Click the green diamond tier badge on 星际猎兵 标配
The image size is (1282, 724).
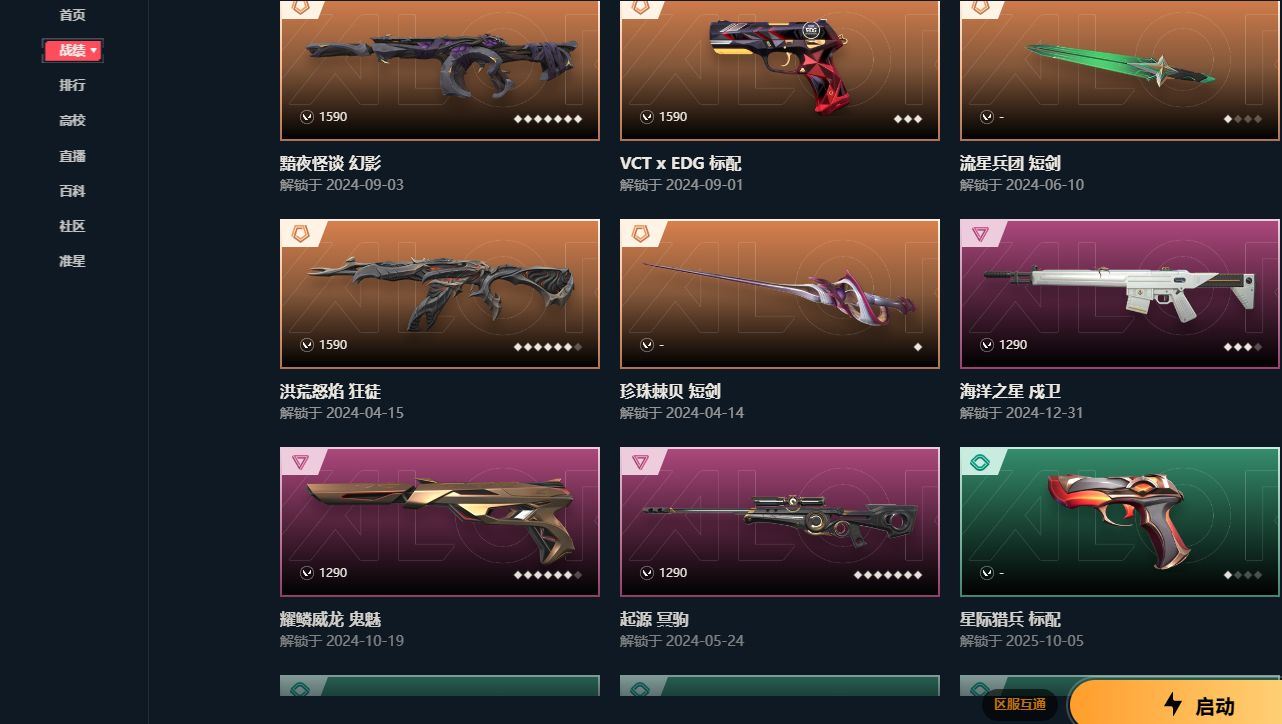(980, 462)
